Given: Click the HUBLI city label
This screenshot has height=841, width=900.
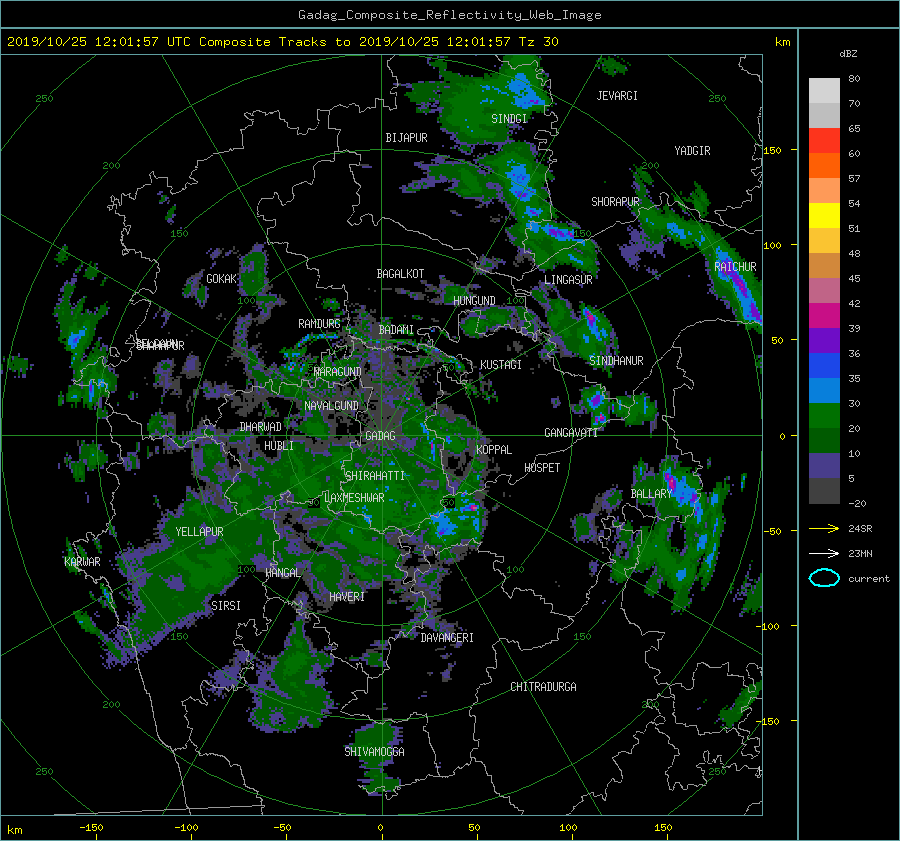Looking at the screenshot, I should 279,445.
